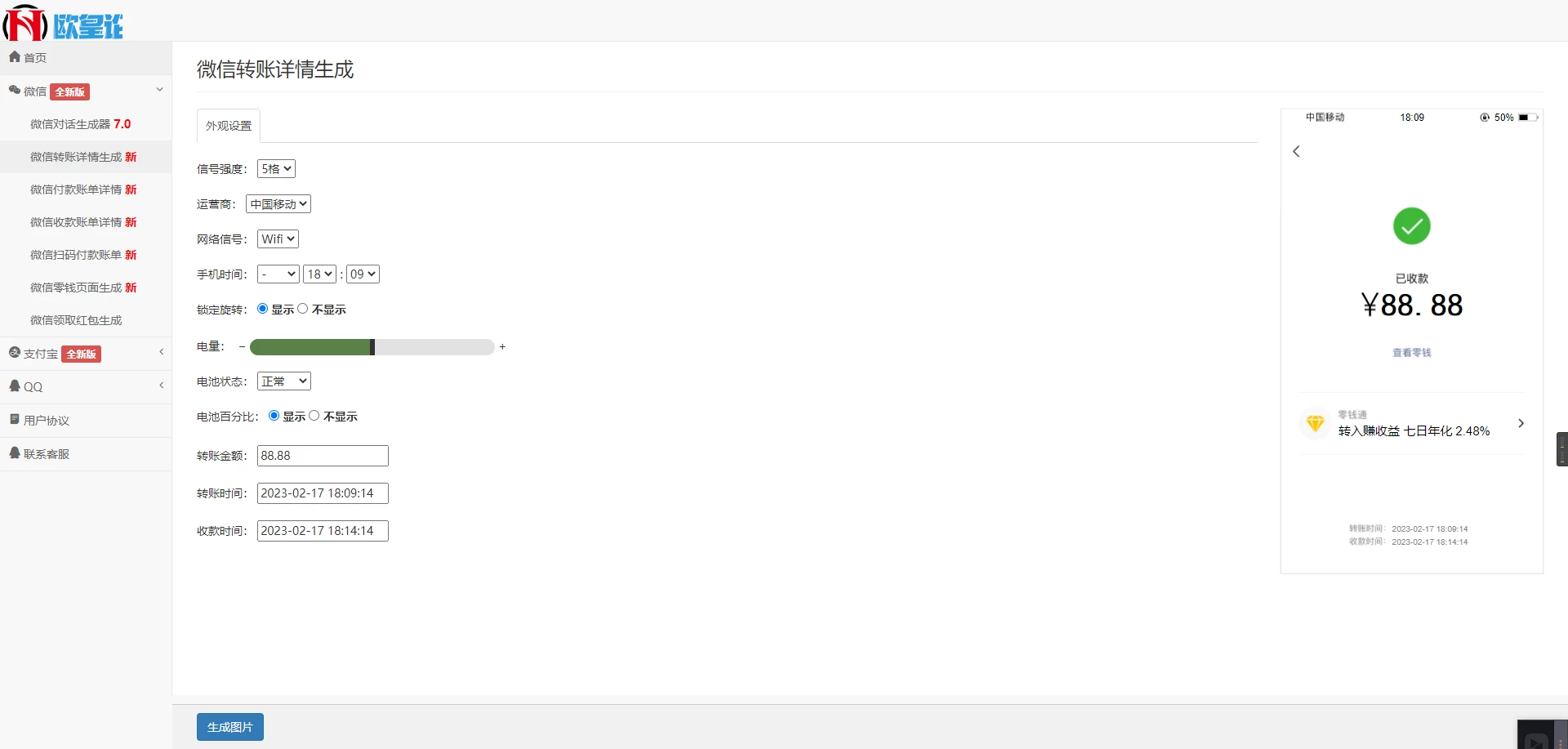Click the 联系客服 bell icon
The image size is (1568, 749).
point(15,453)
